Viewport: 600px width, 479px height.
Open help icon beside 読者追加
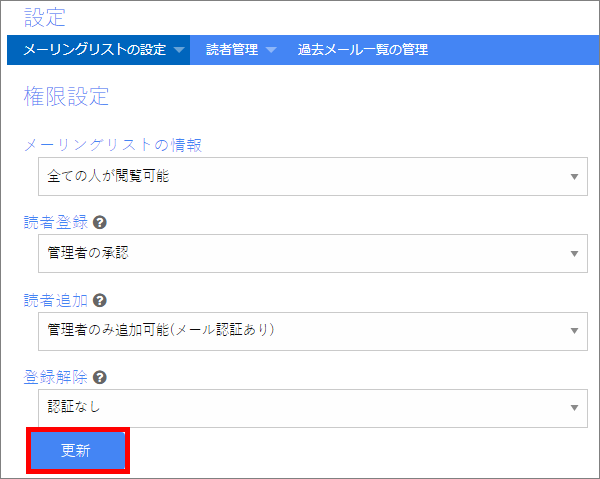point(99,300)
